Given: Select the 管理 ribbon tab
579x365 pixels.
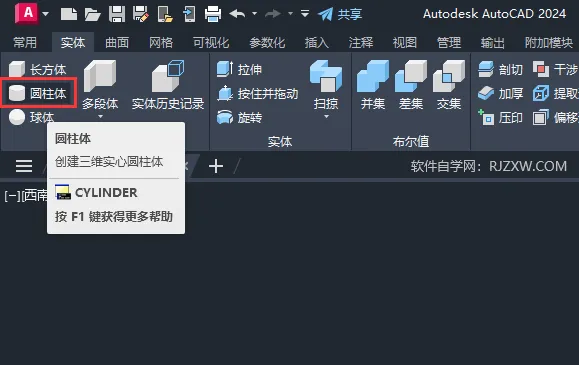Looking at the screenshot, I should pos(449,42).
